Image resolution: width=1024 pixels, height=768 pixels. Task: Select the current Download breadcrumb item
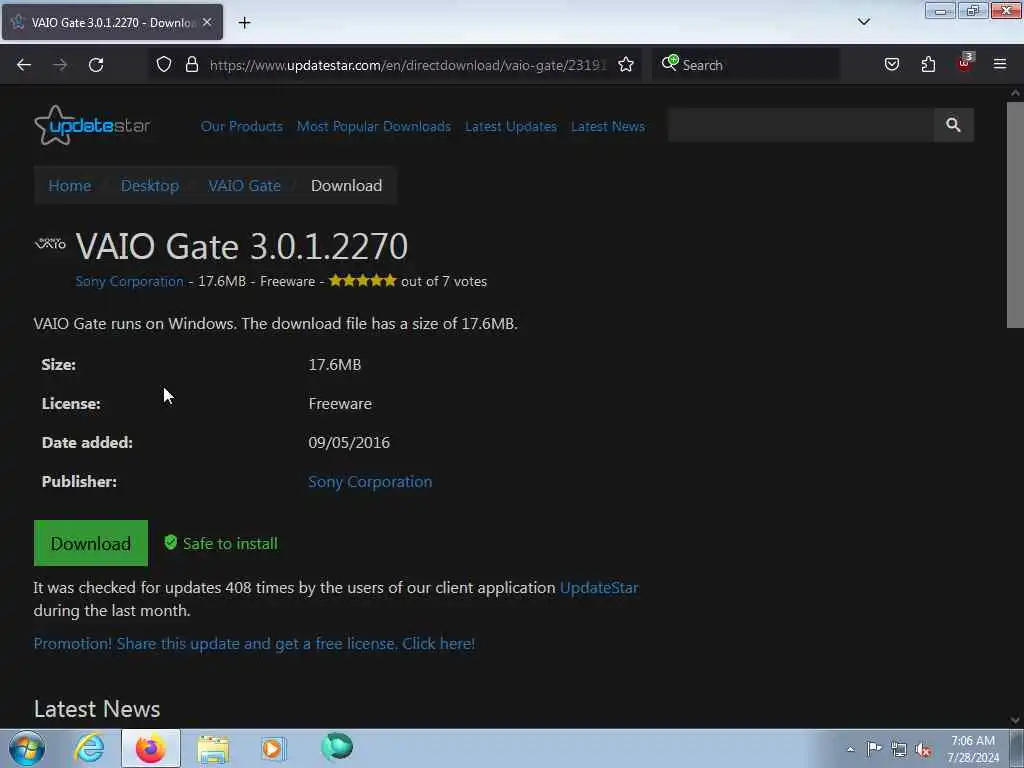tap(346, 185)
